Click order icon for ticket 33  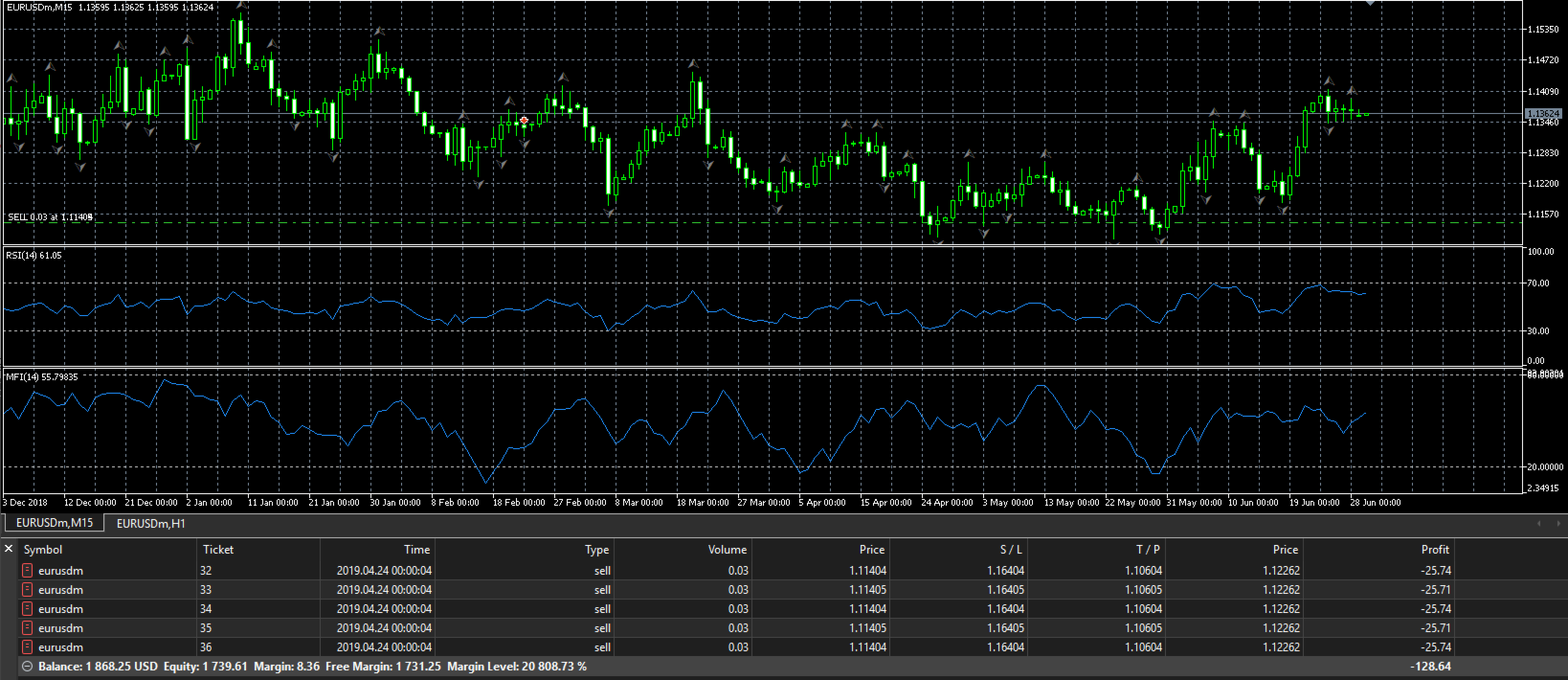[x=28, y=589]
